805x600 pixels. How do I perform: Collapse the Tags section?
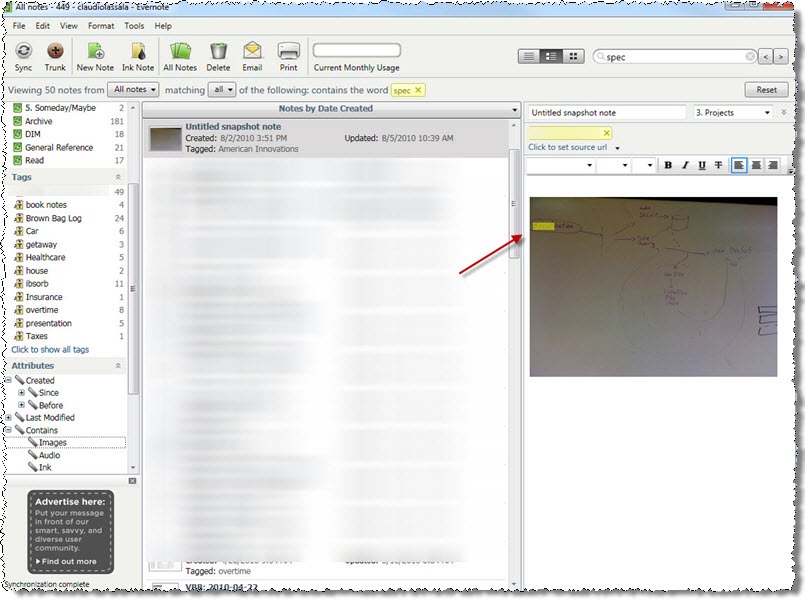(118, 177)
